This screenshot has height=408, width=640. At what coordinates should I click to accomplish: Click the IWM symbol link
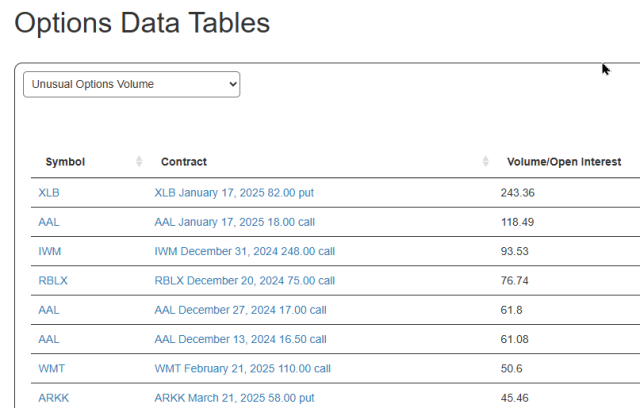tap(50, 251)
